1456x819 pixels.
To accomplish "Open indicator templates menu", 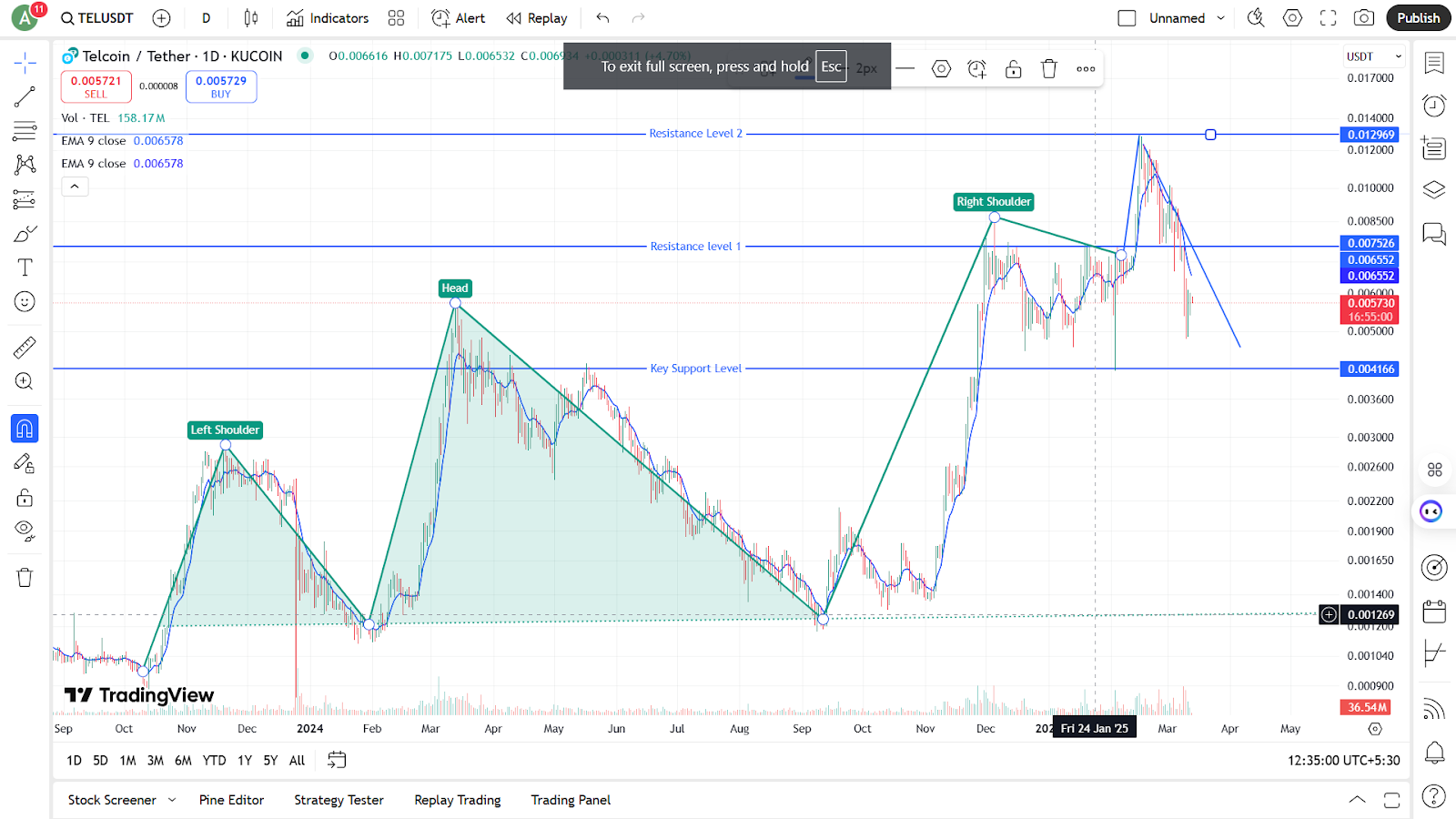I will pyautogui.click(x=396, y=18).
